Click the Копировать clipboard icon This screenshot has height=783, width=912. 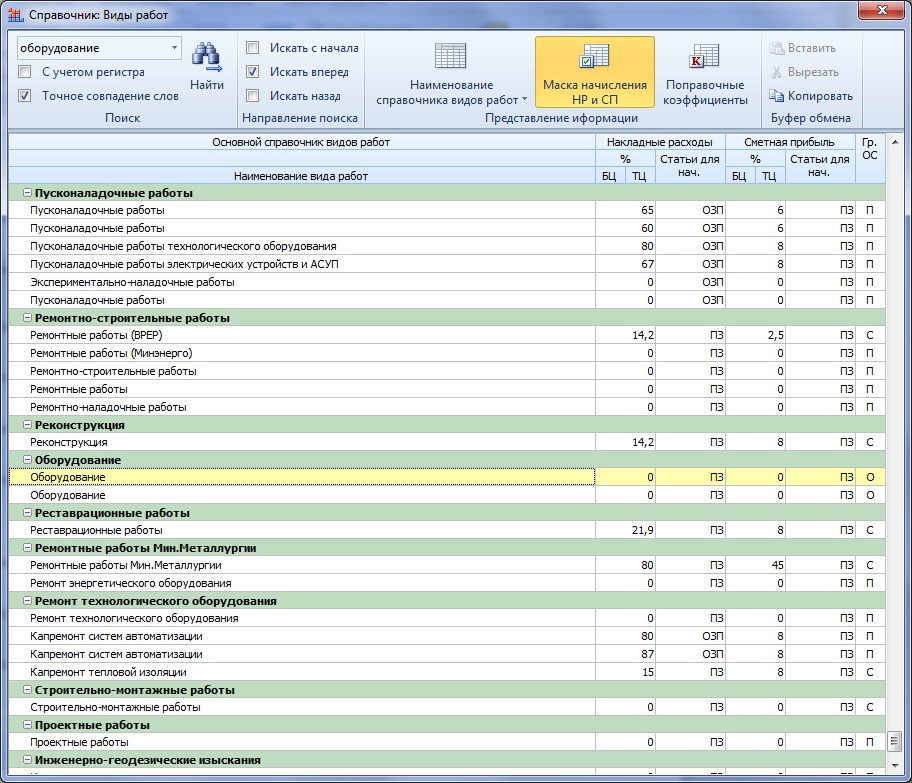[777, 96]
